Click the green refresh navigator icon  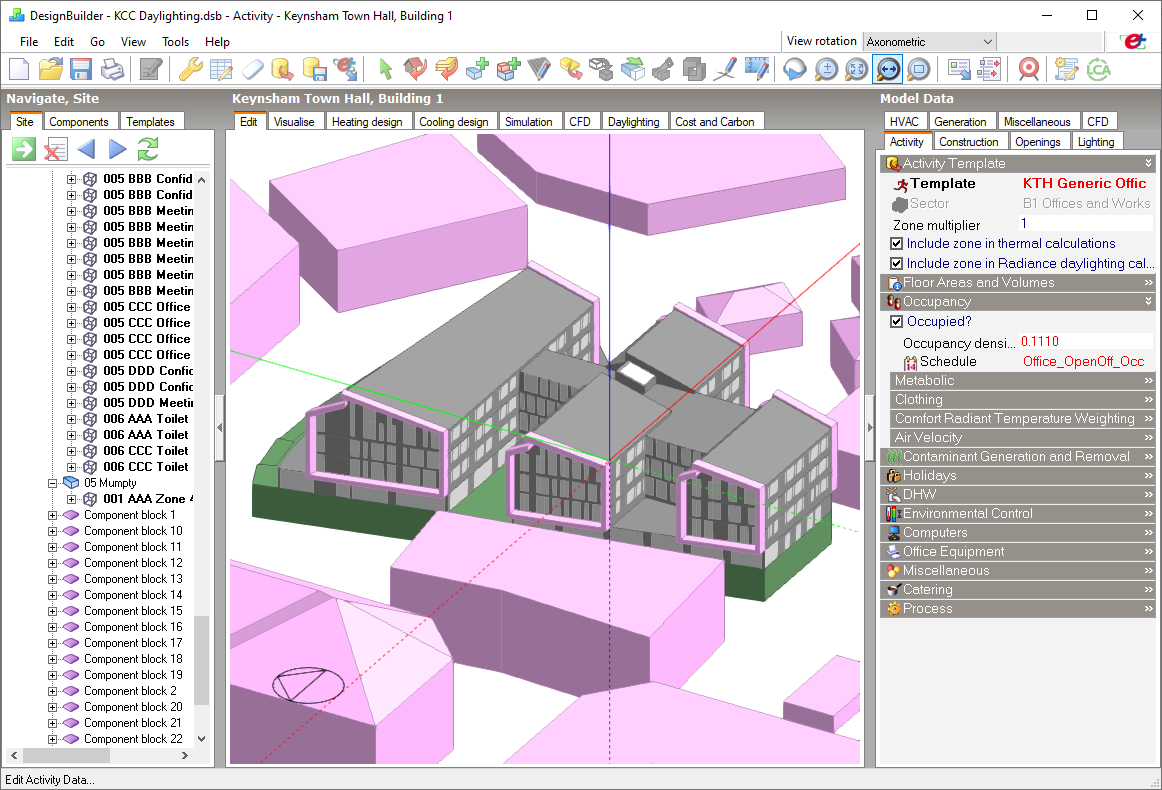148,150
